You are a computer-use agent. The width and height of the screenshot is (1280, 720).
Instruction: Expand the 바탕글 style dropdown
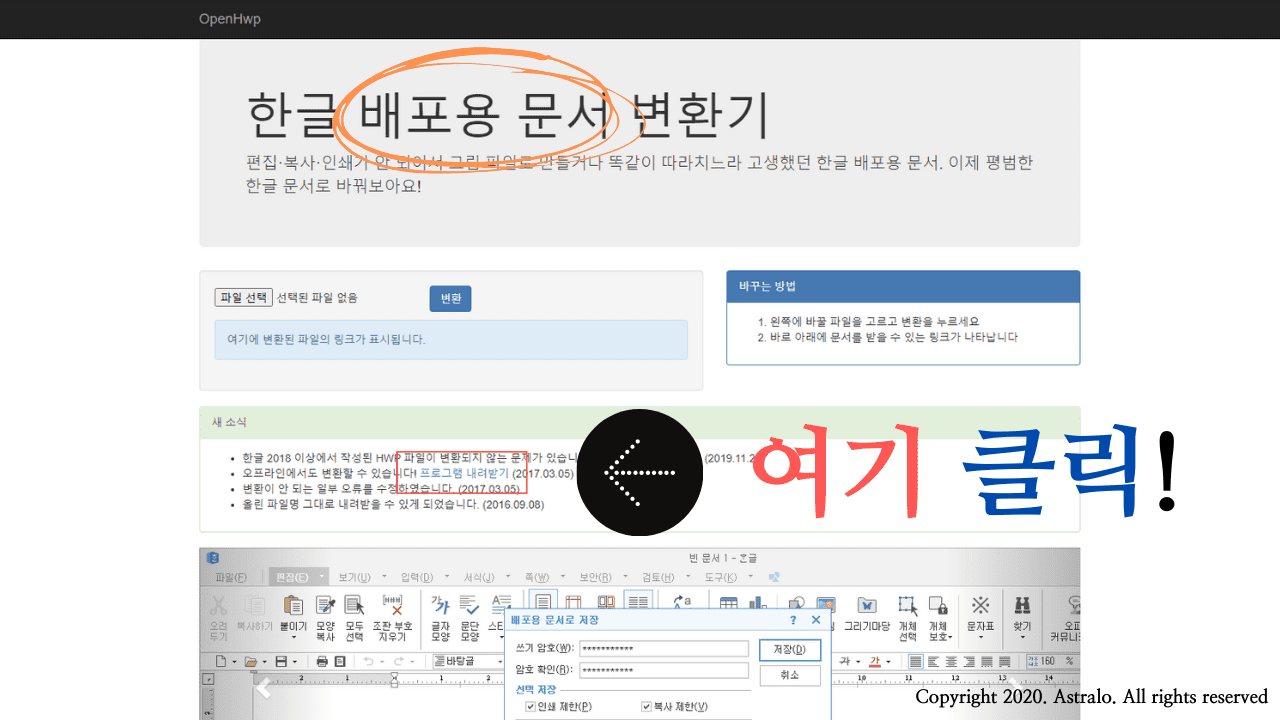point(500,661)
